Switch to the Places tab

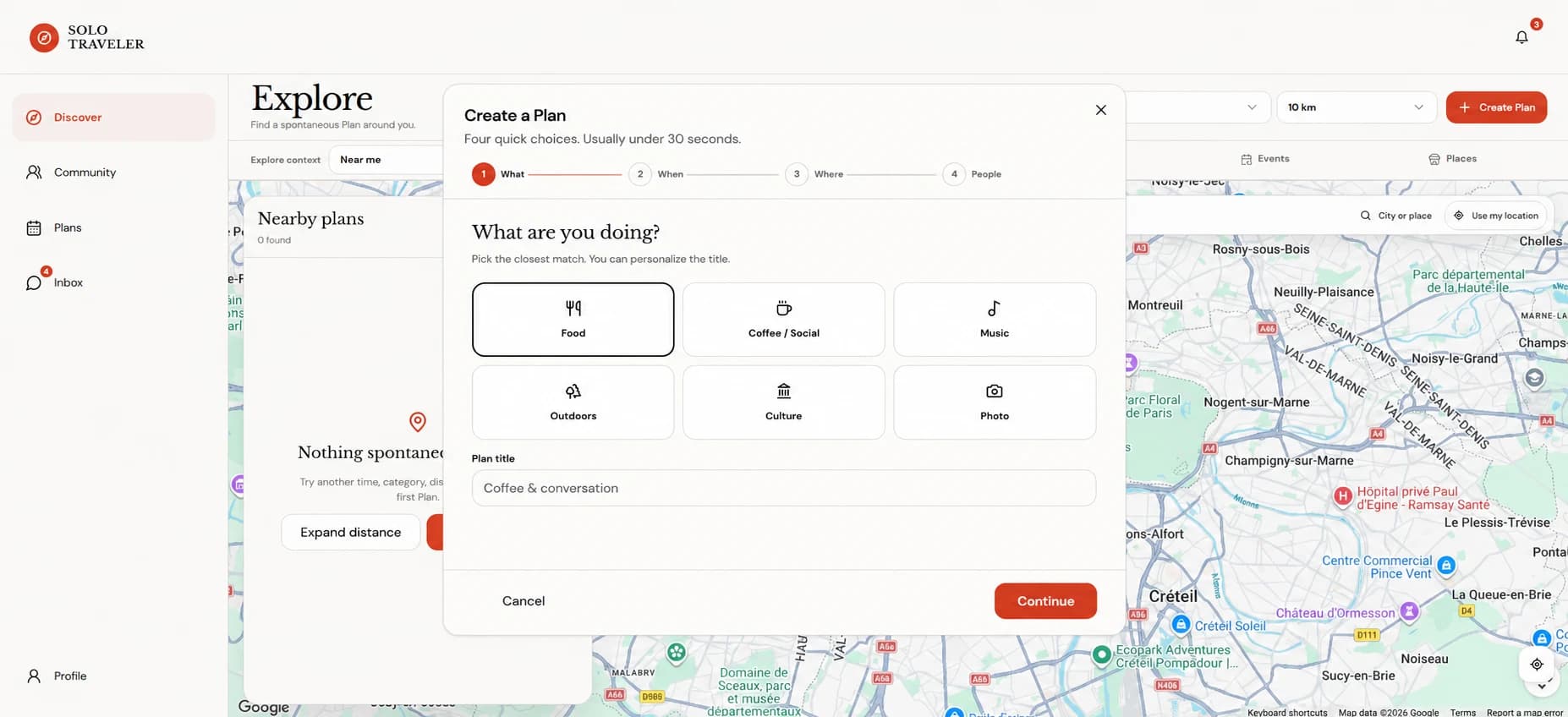pyautogui.click(x=1452, y=159)
